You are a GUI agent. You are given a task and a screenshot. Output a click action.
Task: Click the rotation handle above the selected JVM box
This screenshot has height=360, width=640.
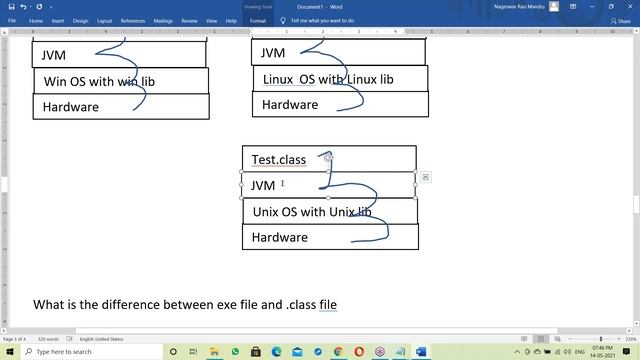(328, 157)
